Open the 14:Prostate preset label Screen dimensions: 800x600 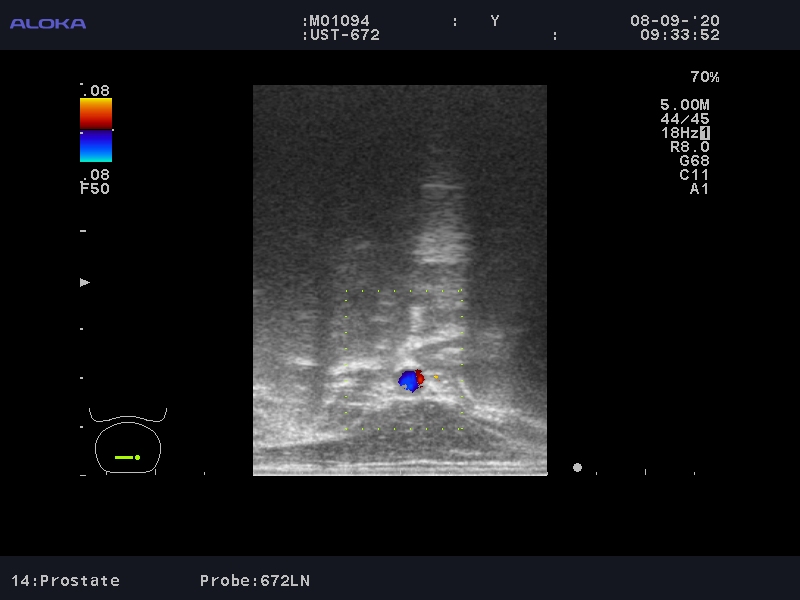[x=65, y=580]
